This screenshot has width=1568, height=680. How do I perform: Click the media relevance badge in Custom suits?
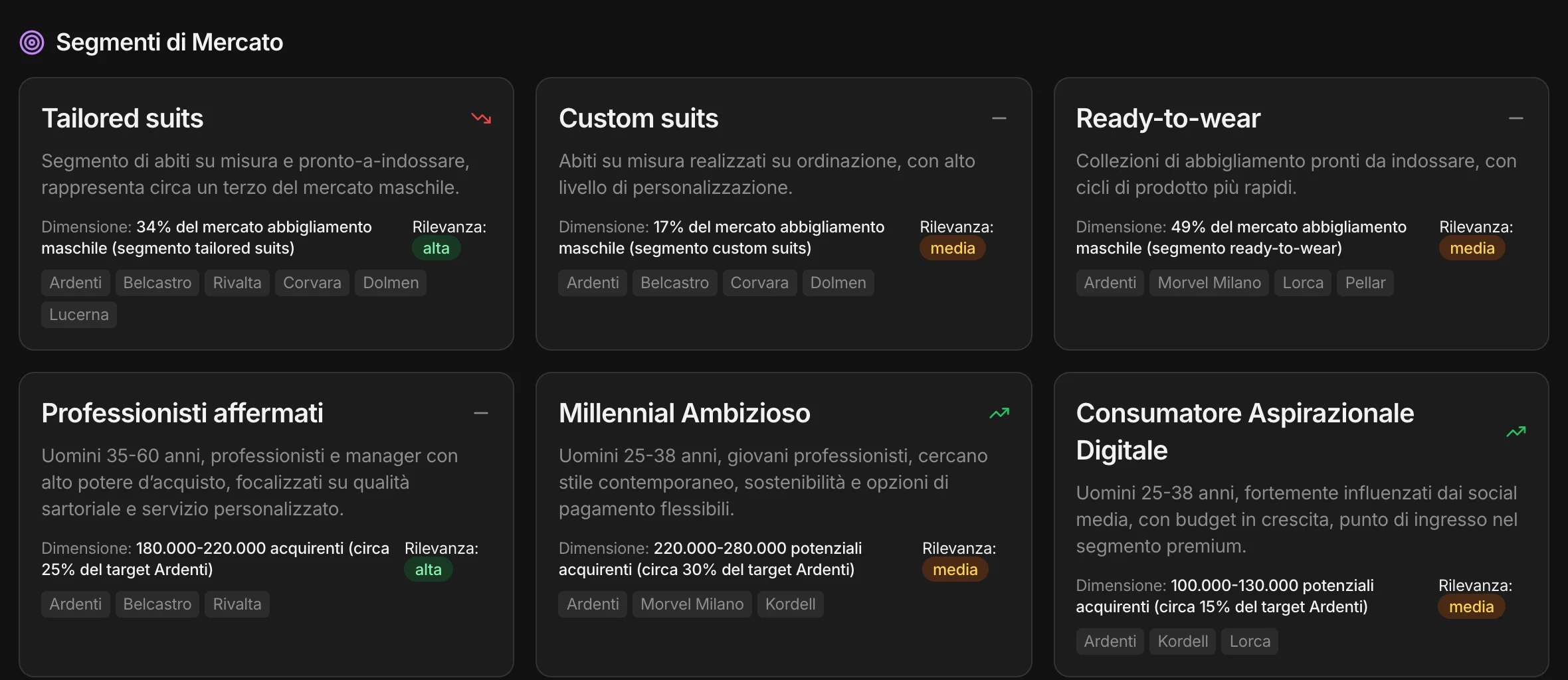coord(953,248)
